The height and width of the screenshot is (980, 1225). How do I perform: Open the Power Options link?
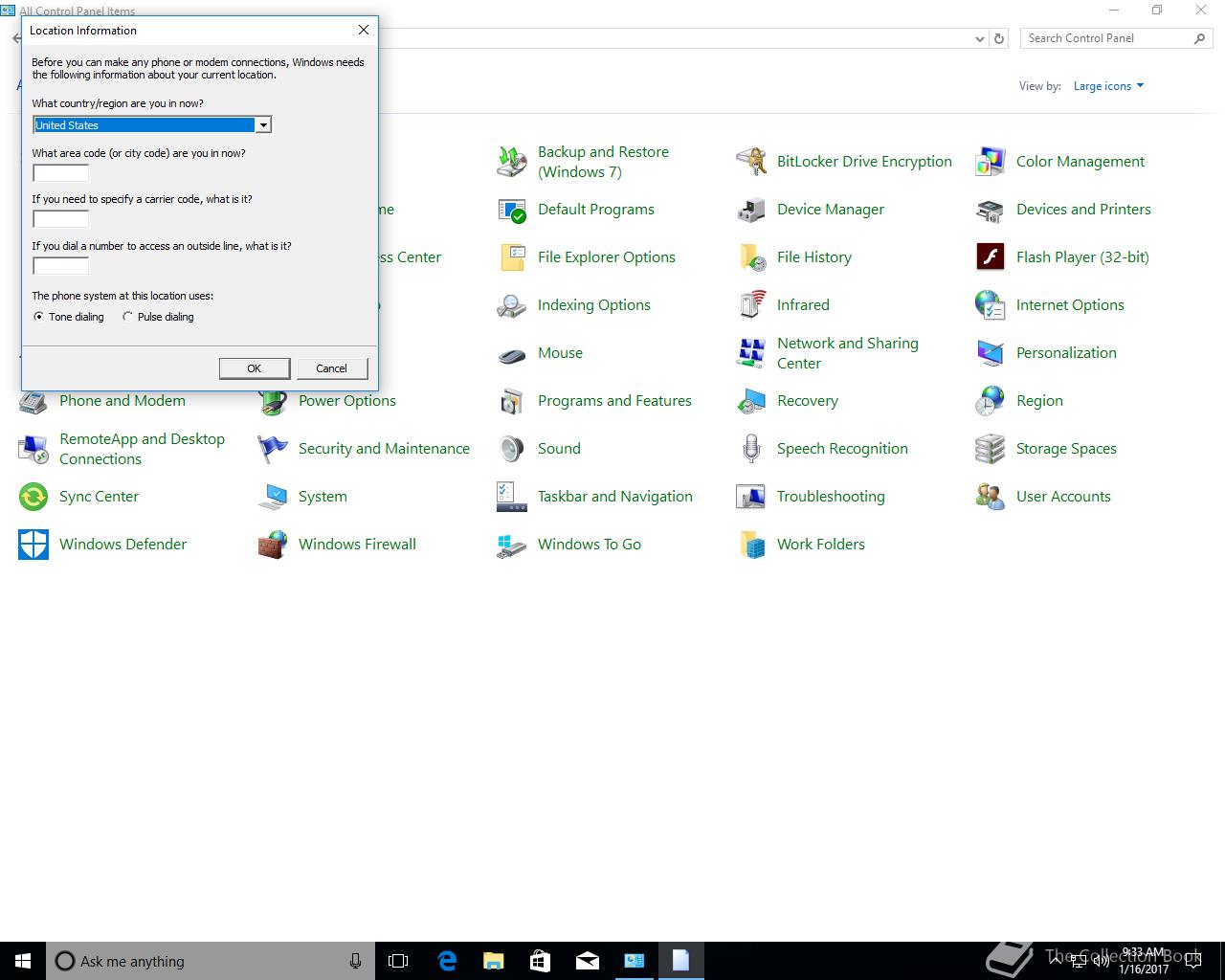pyautogui.click(x=347, y=401)
